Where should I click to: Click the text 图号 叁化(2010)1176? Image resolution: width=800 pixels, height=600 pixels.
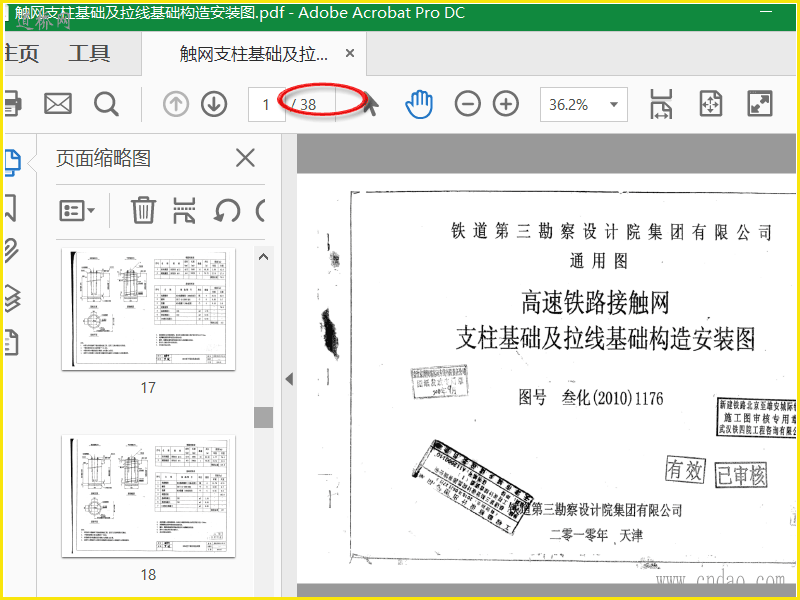pyautogui.click(x=591, y=397)
